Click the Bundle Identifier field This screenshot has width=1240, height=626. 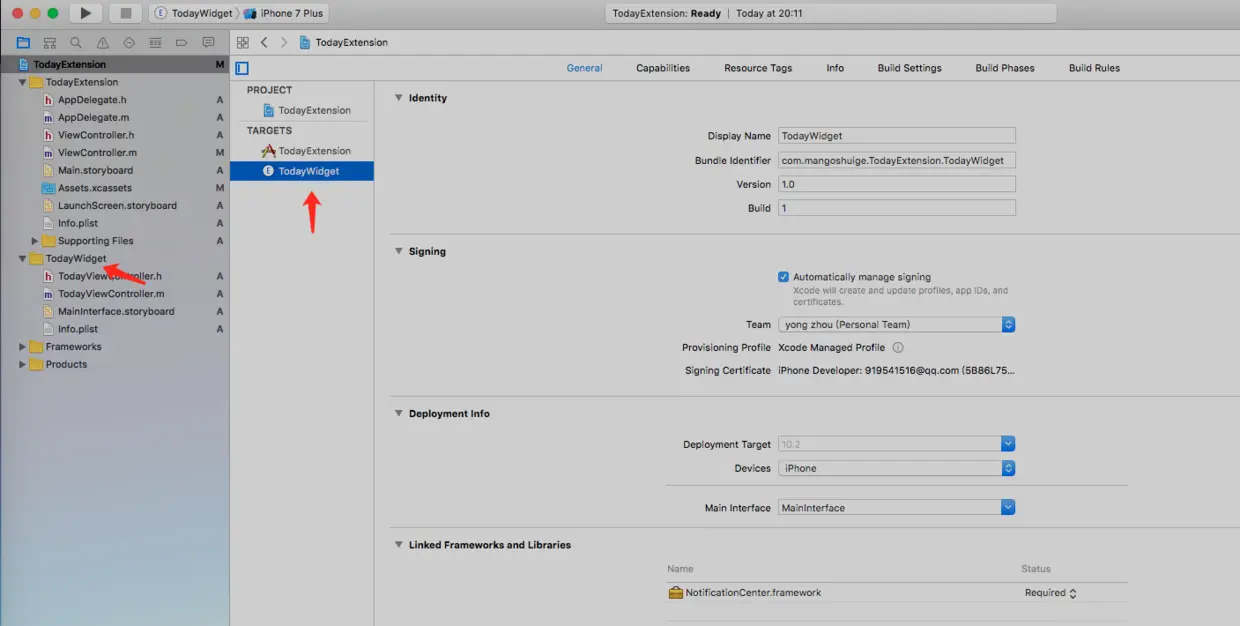(897, 160)
